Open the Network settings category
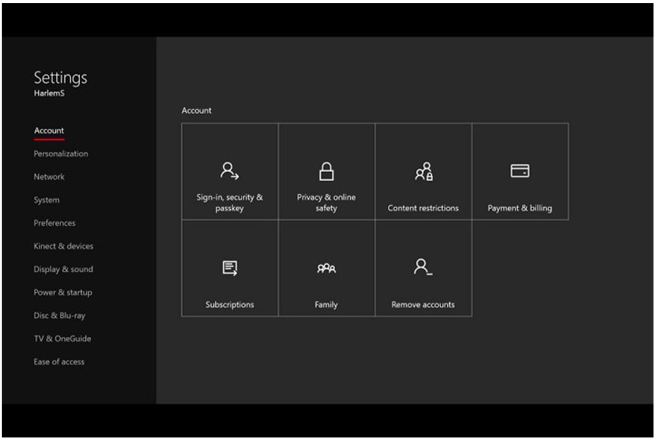The width and height of the screenshot is (664, 441). pyautogui.click(x=49, y=177)
